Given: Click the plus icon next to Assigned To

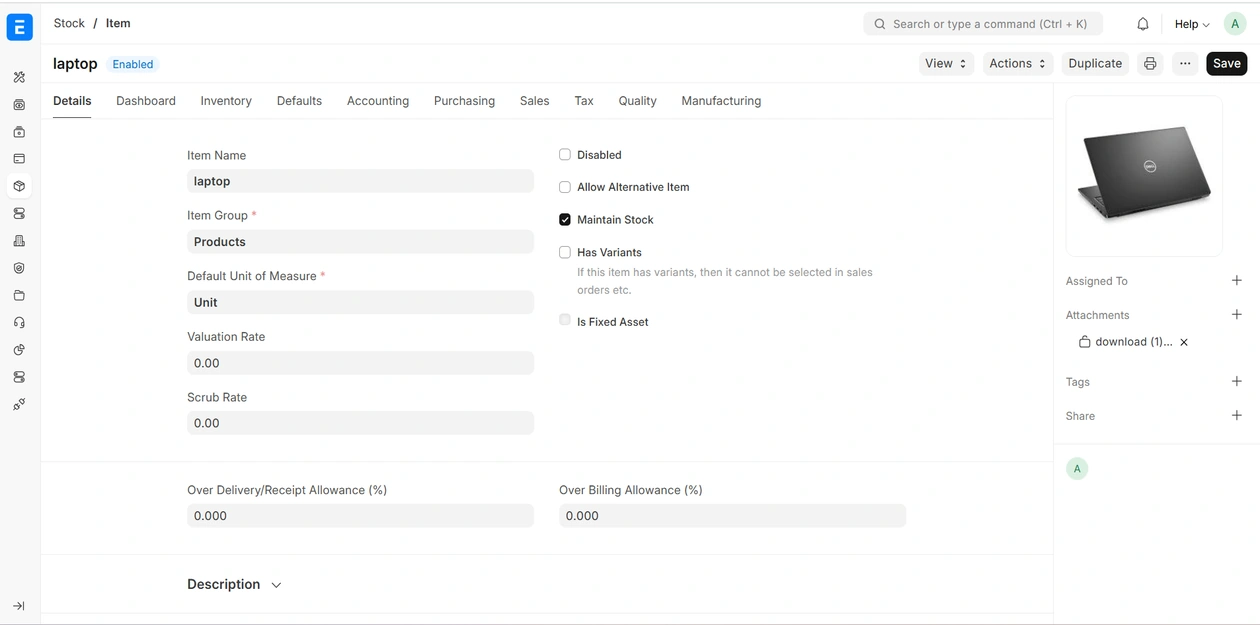Looking at the screenshot, I should (1236, 281).
